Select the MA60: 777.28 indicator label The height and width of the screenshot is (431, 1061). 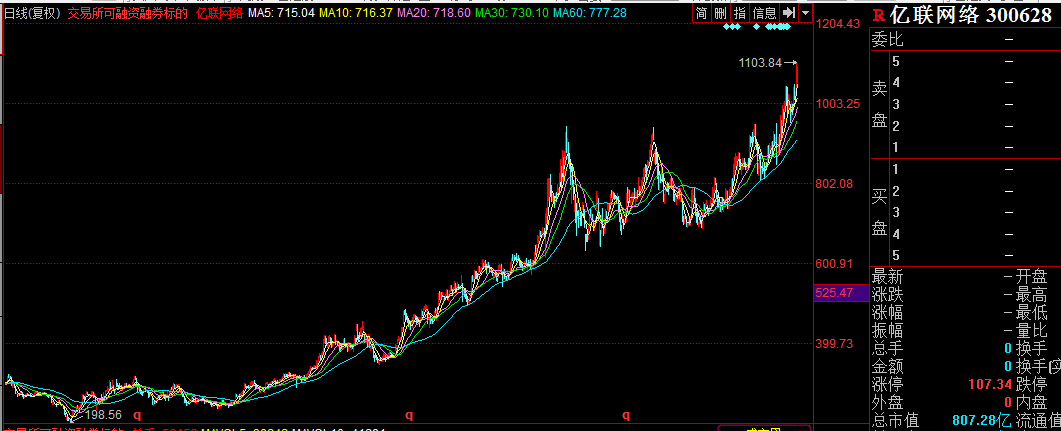click(x=589, y=13)
